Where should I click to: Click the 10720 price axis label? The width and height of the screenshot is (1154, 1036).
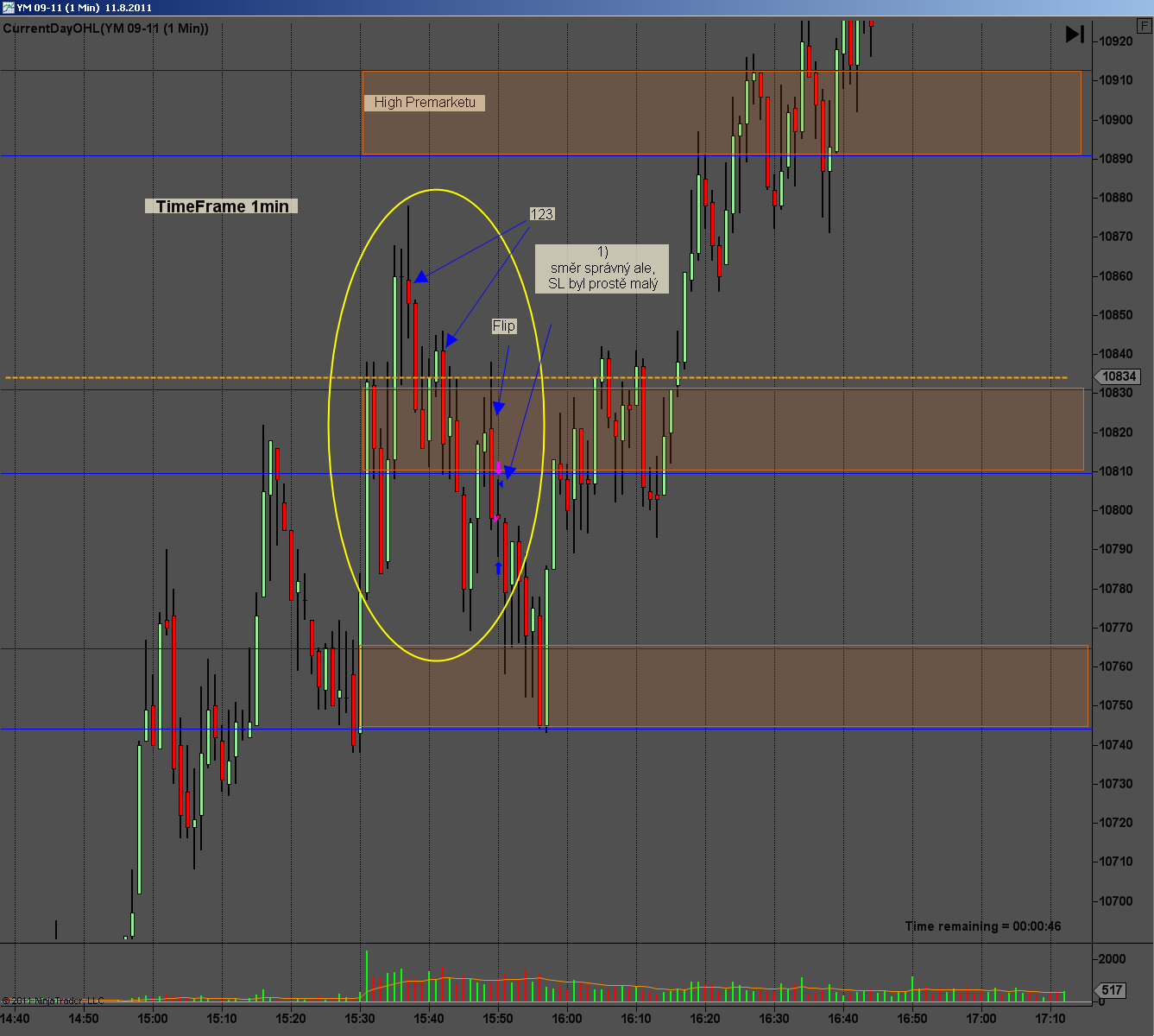click(x=1114, y=823)
